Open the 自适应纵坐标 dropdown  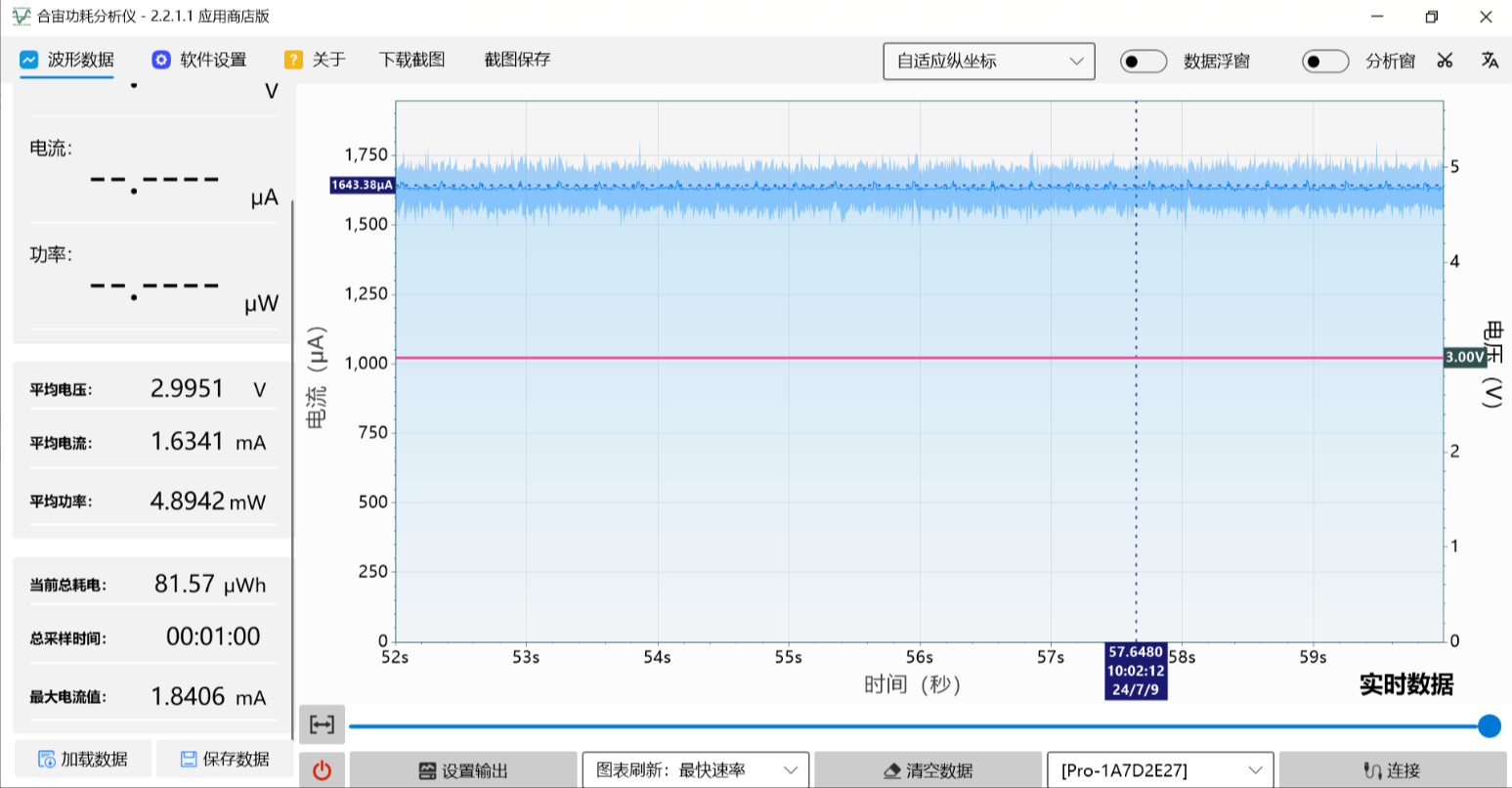tap(989, 62)
